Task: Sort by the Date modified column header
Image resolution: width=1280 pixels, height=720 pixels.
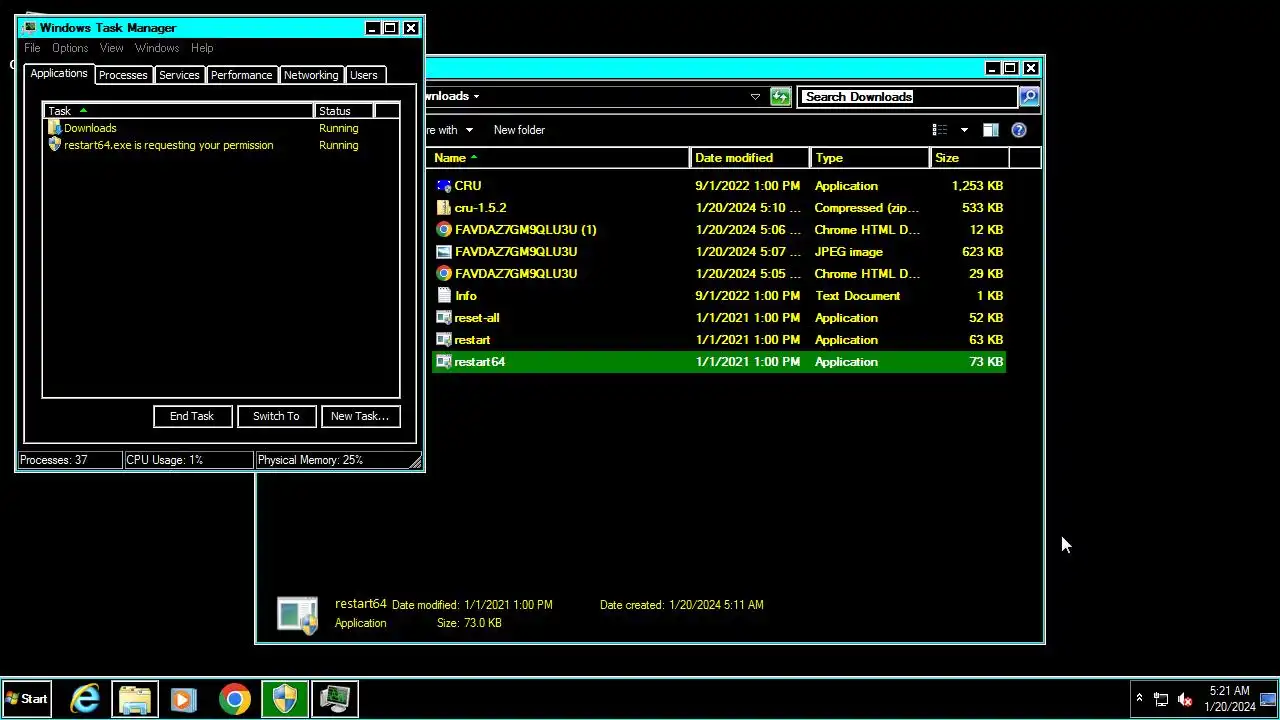Action: click(750, 158)
